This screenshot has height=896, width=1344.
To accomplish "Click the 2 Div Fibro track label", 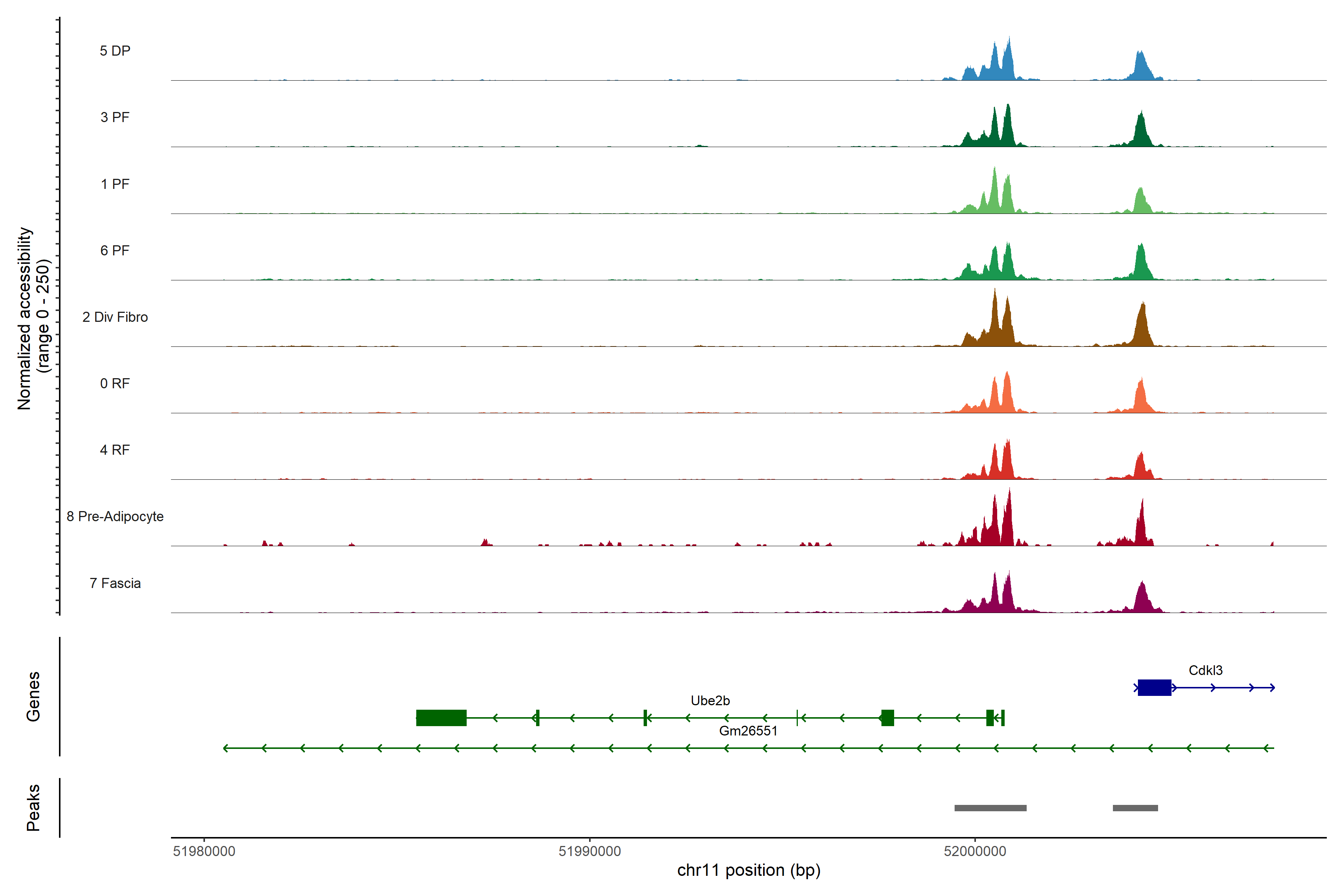I will tap(115, 317).
